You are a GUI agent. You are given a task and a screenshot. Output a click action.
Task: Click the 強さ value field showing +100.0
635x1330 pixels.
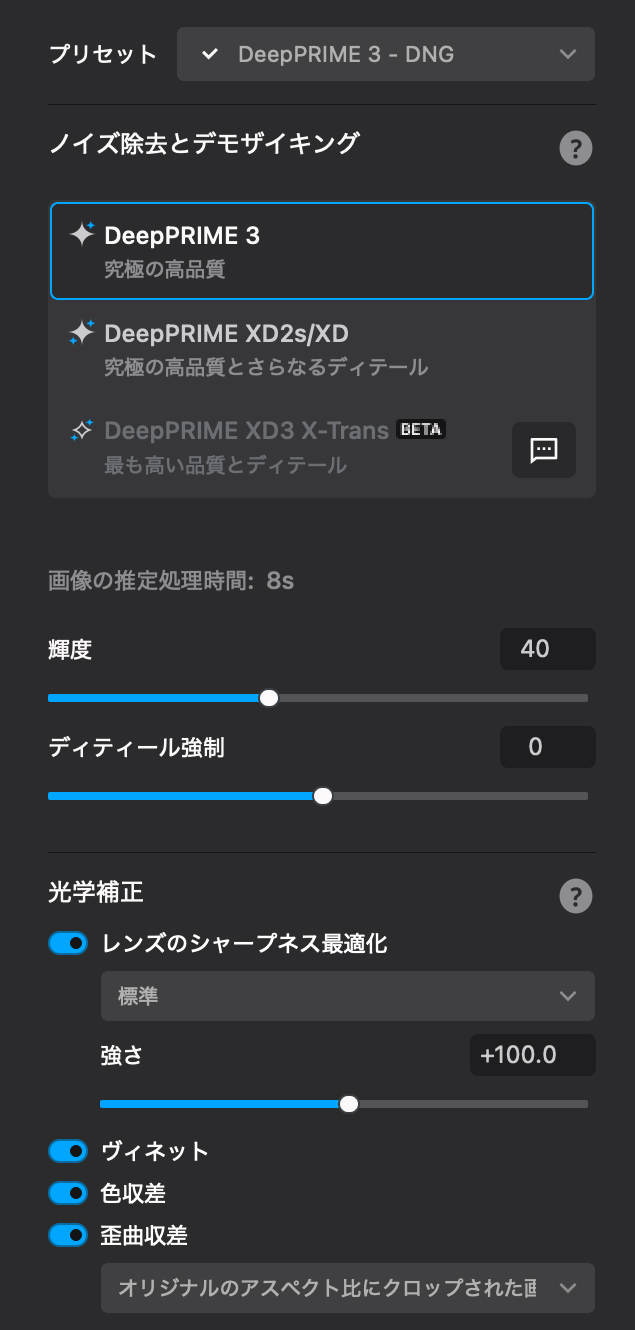[x=532, y=1054]
